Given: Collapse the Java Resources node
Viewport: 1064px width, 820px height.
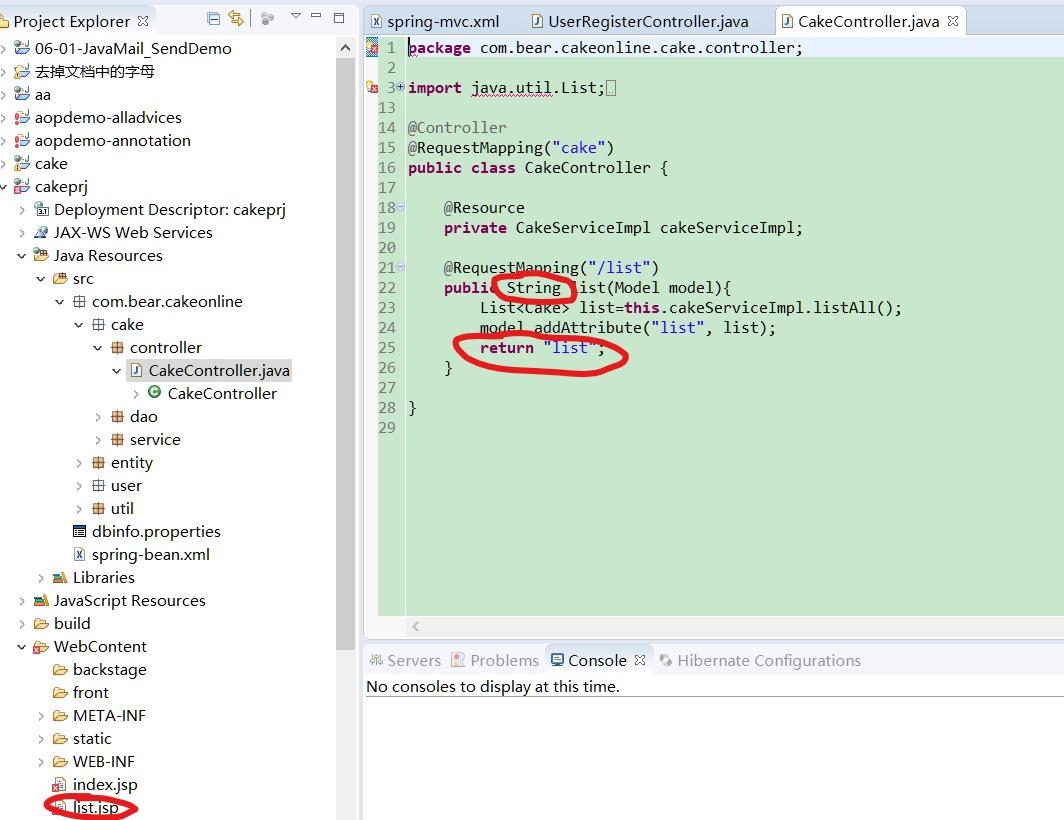Looking at the screenshot, I should pos(22,256).
